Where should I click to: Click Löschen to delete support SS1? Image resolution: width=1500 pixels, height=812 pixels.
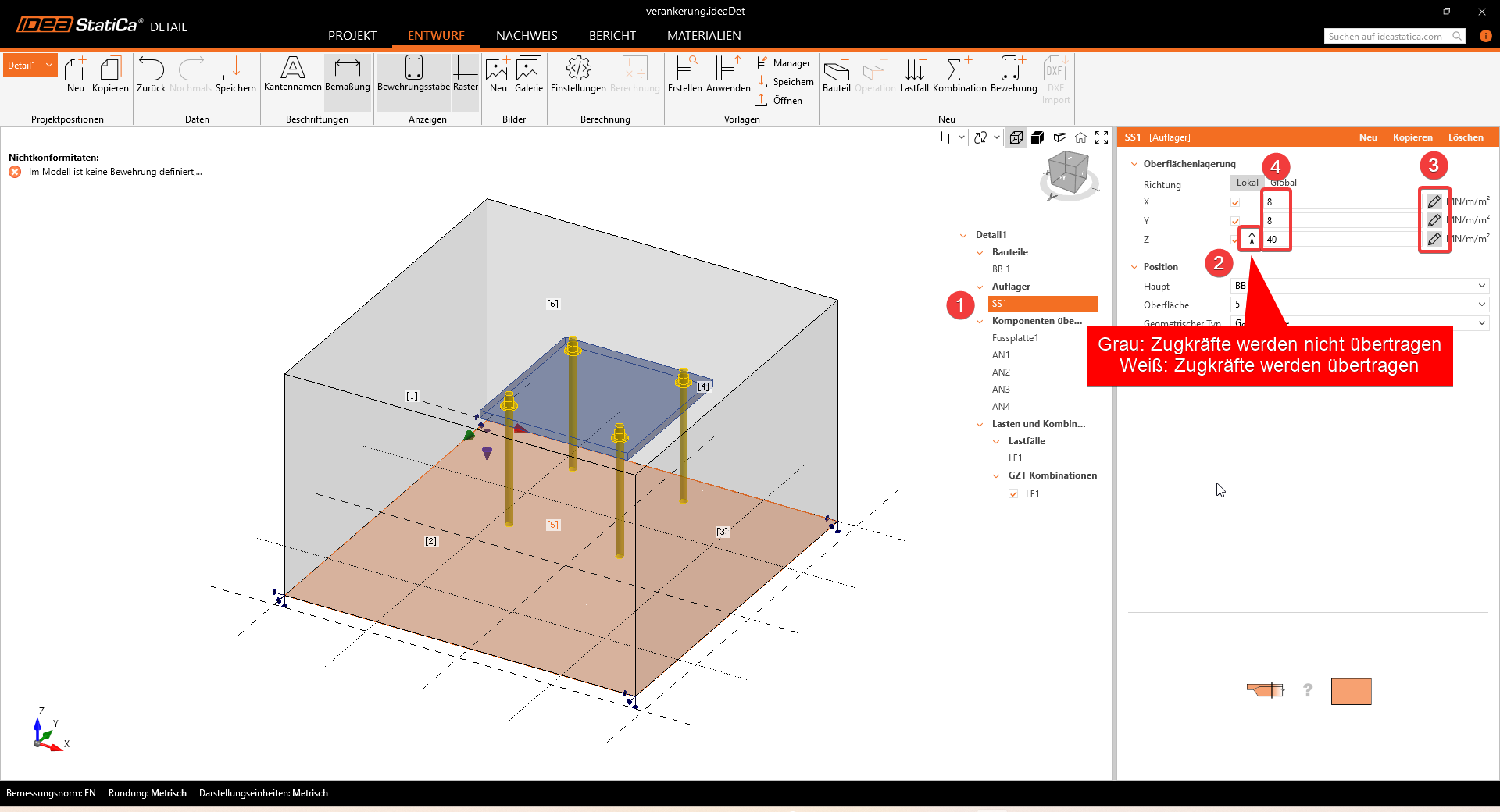coord(1466,137)
